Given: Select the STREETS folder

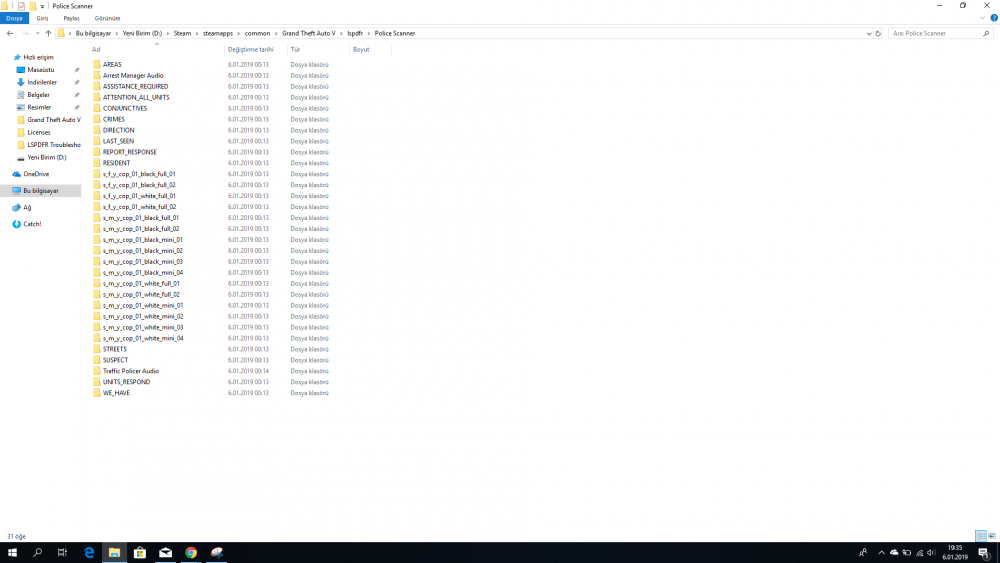Looking at the screenshot, I should point(115,349).
